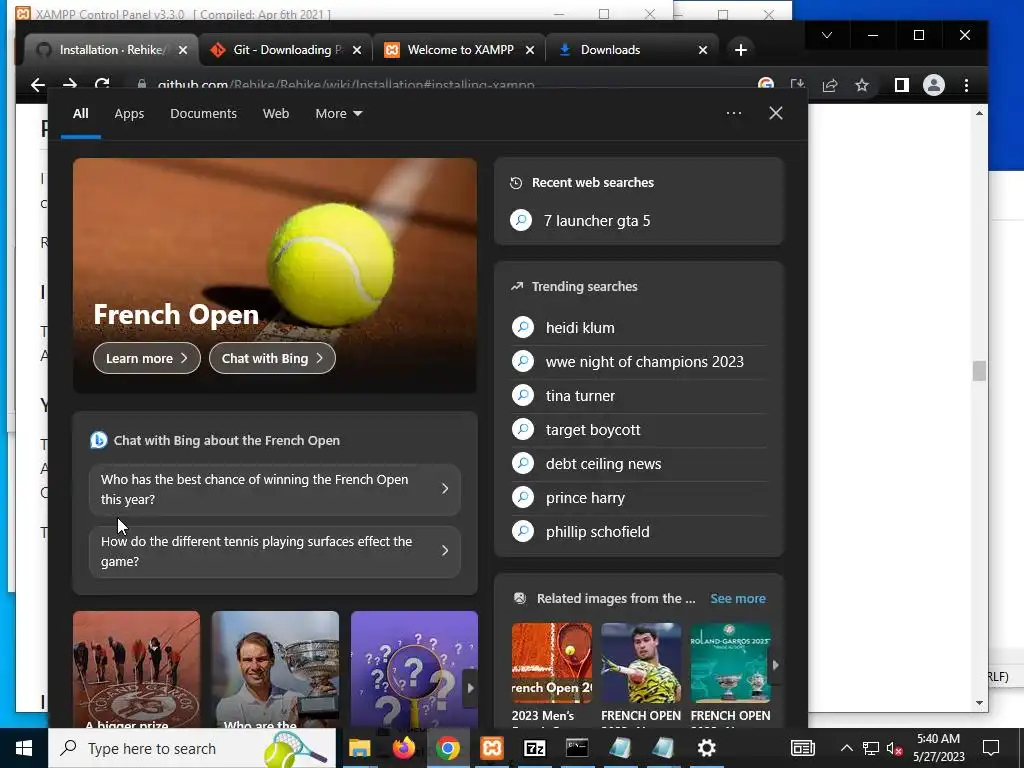Click the Chrome scrollbar down arrow

(979, 703)
